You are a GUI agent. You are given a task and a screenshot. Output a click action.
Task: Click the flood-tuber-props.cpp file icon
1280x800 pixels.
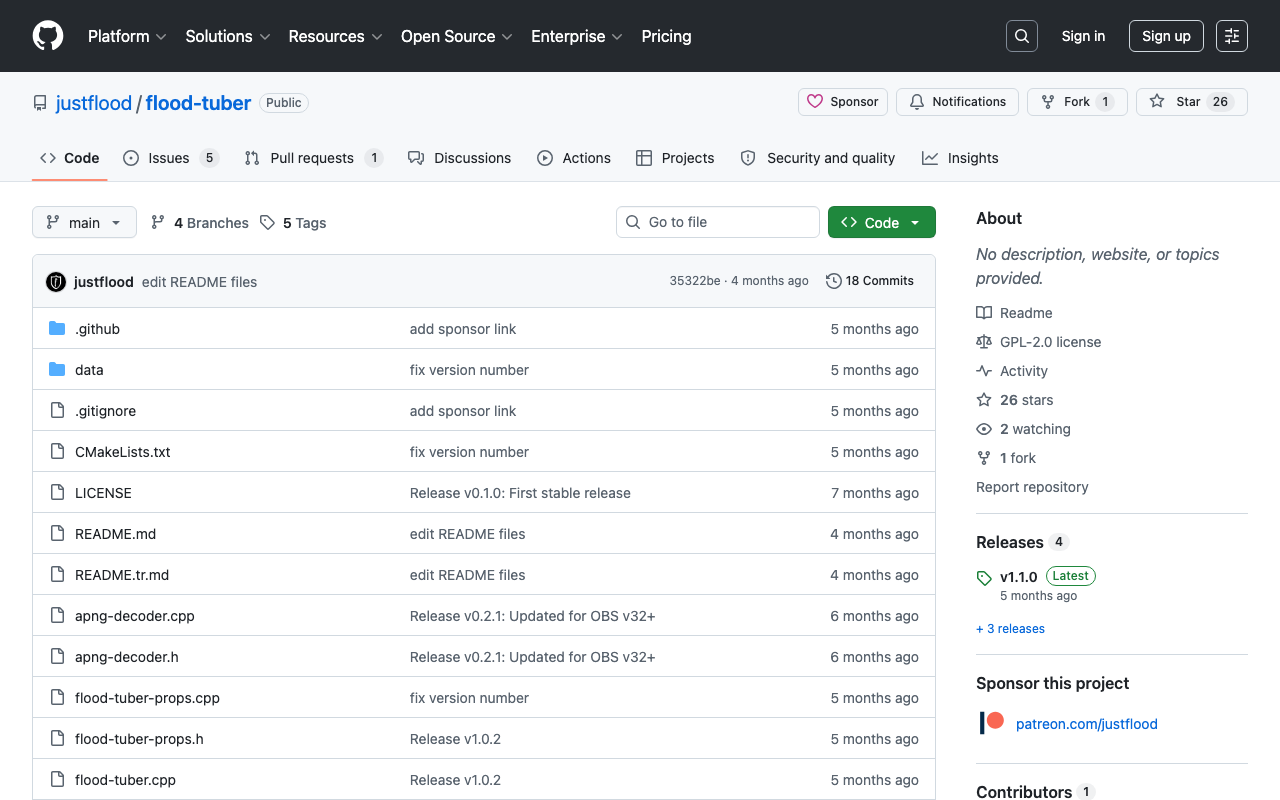coord(57,698)
